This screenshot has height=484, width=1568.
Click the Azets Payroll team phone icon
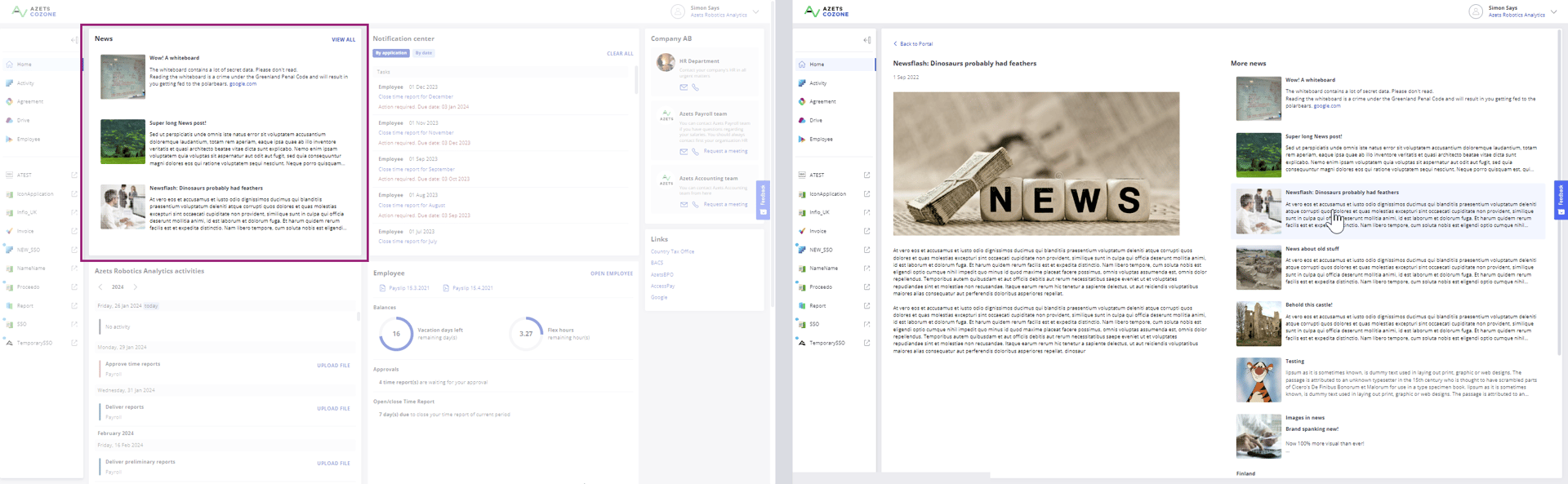click(695, 152)
